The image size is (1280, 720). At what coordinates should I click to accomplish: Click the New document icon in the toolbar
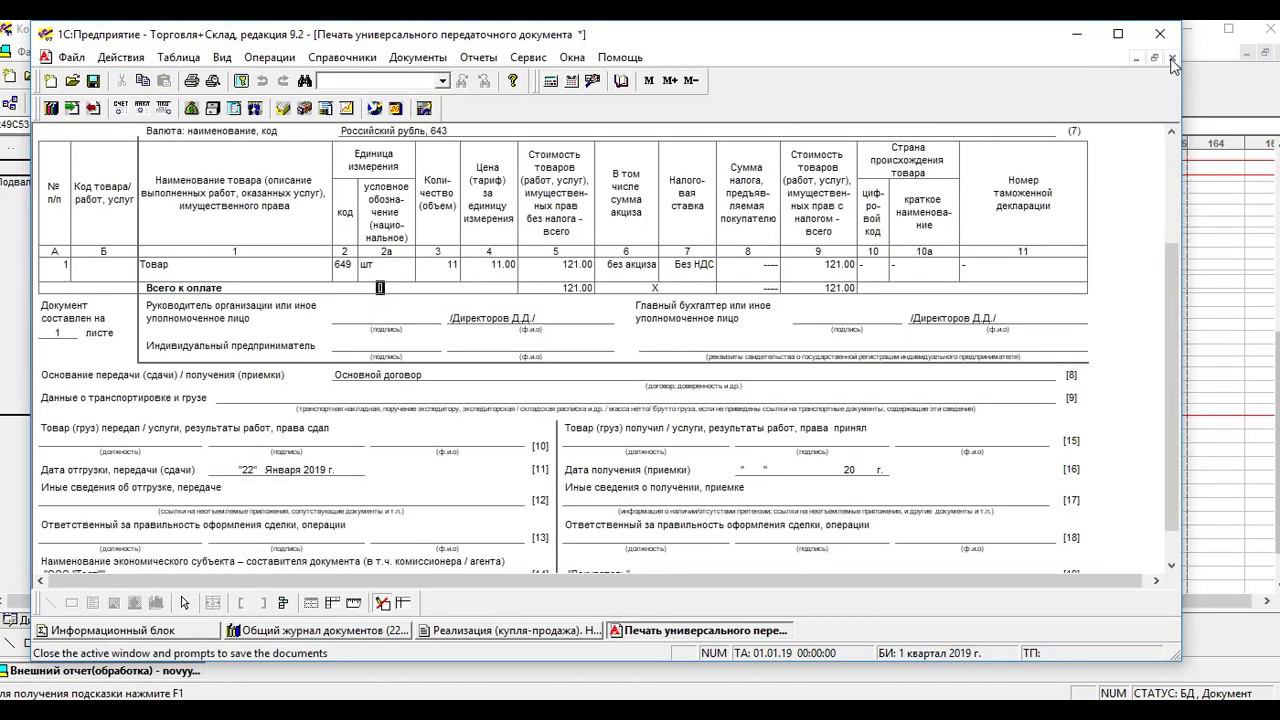click(x=51, y=81)
